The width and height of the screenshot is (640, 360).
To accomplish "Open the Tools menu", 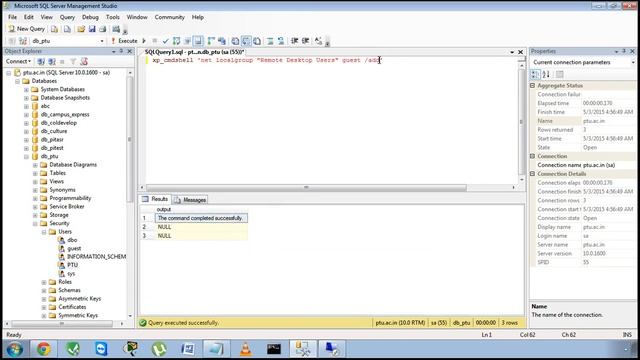I will (x=113, y=17).
